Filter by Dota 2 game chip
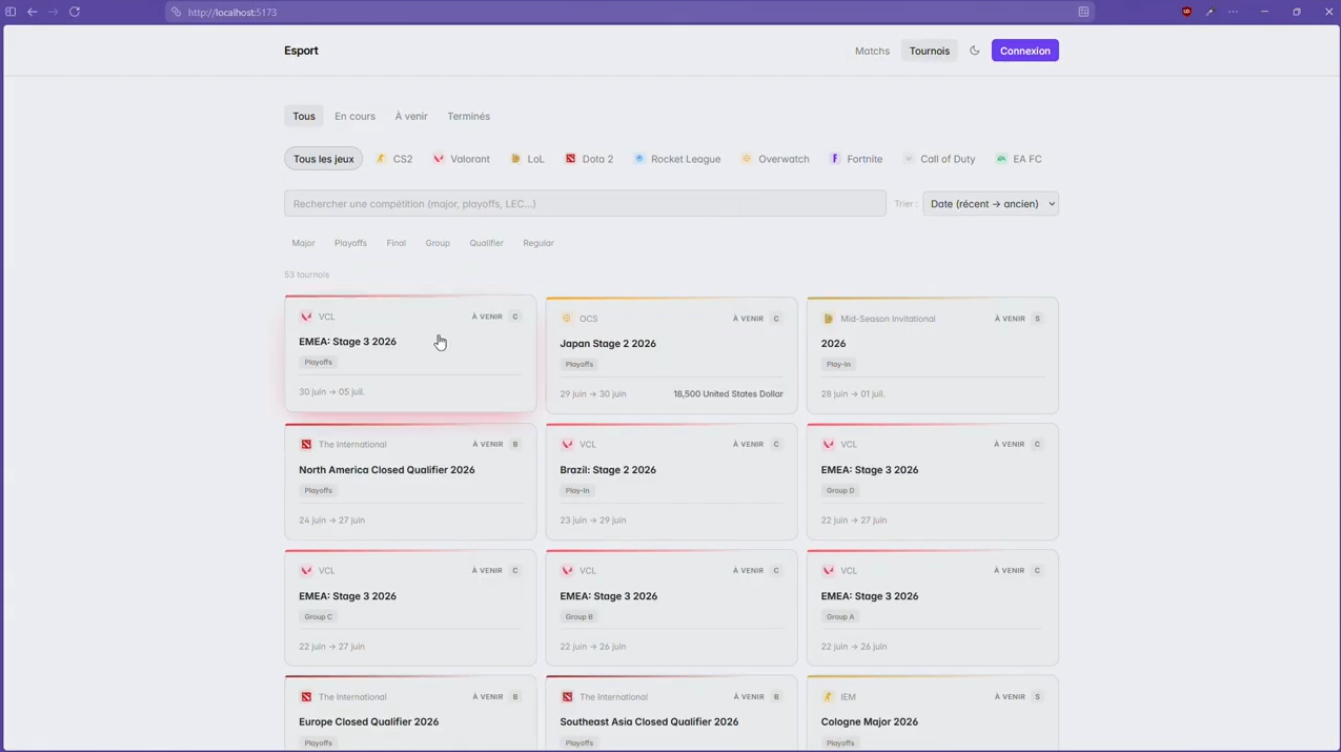This screenshot has height=752, width=1341. (x=589, y=159)
